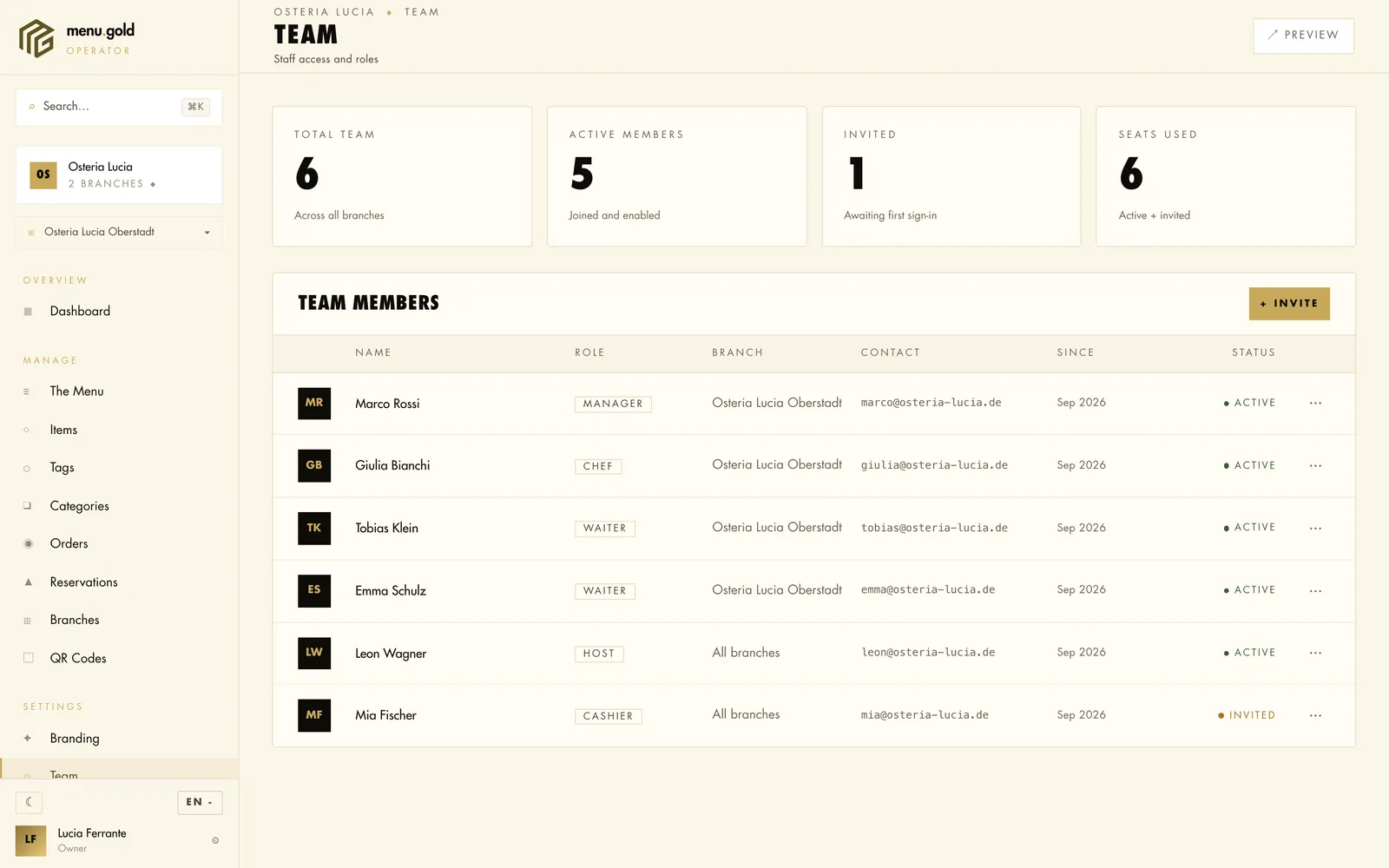Viewport: 1389px width, 868px height.
Task: Click the ES avatar for Emma Schulz
Action: [x=314, y=590]
